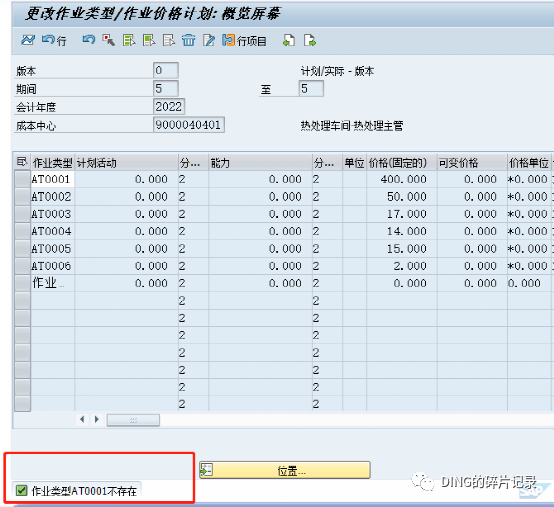554x507 pixels.
Task: Click the AT0001 activity type cell
Action: (x=53, y=179)
